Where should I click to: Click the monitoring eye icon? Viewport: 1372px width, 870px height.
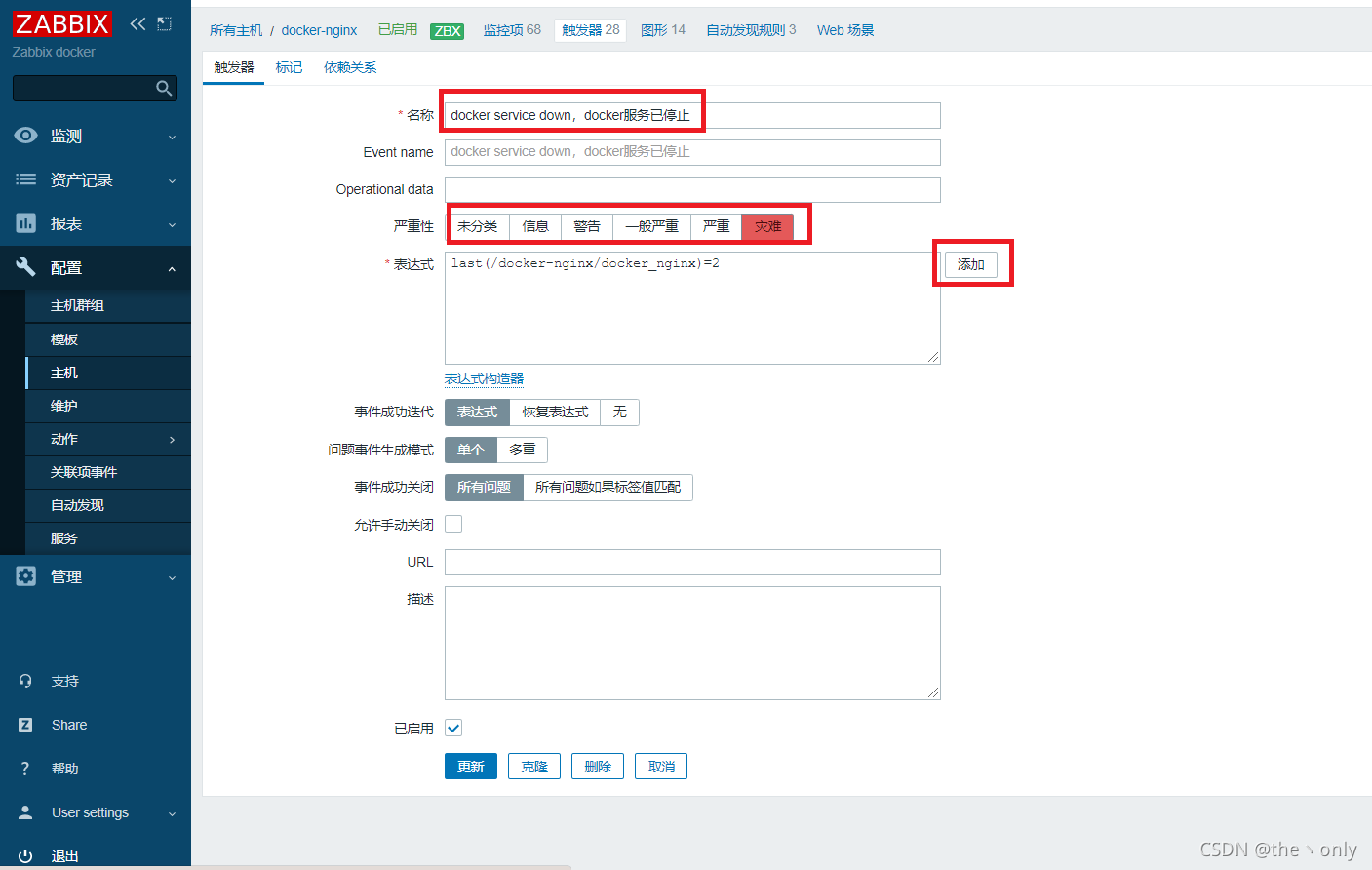coord(26,136)
